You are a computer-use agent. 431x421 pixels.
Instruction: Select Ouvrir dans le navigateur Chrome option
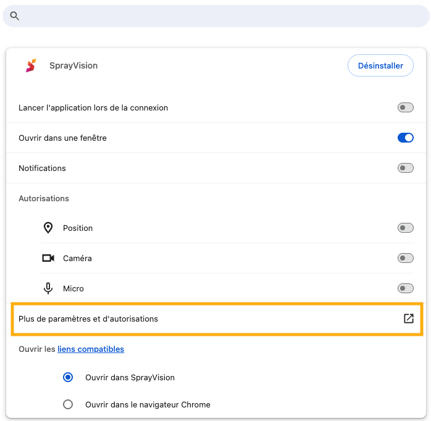pyautogui.click(x=68, y=404)
